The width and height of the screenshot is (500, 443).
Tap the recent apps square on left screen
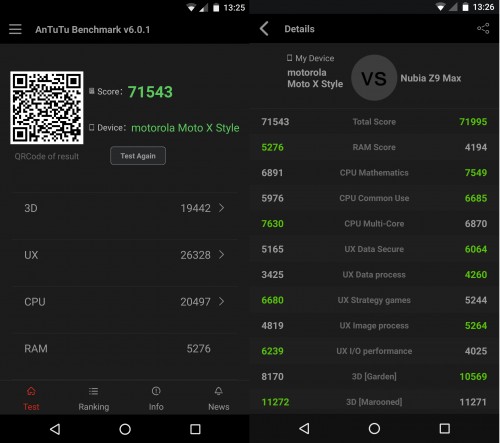tap(195, 429)
